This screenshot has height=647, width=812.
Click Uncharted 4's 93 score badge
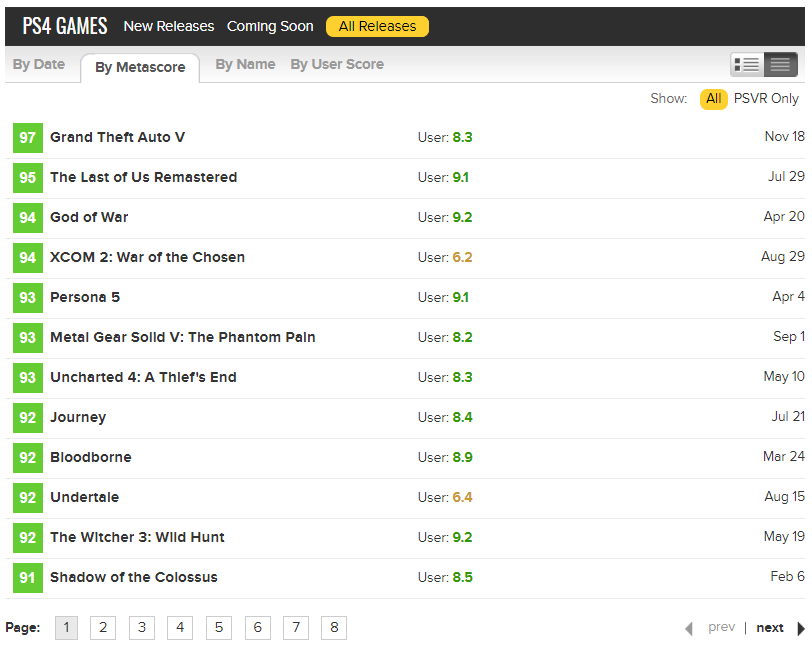coord(27,378)
